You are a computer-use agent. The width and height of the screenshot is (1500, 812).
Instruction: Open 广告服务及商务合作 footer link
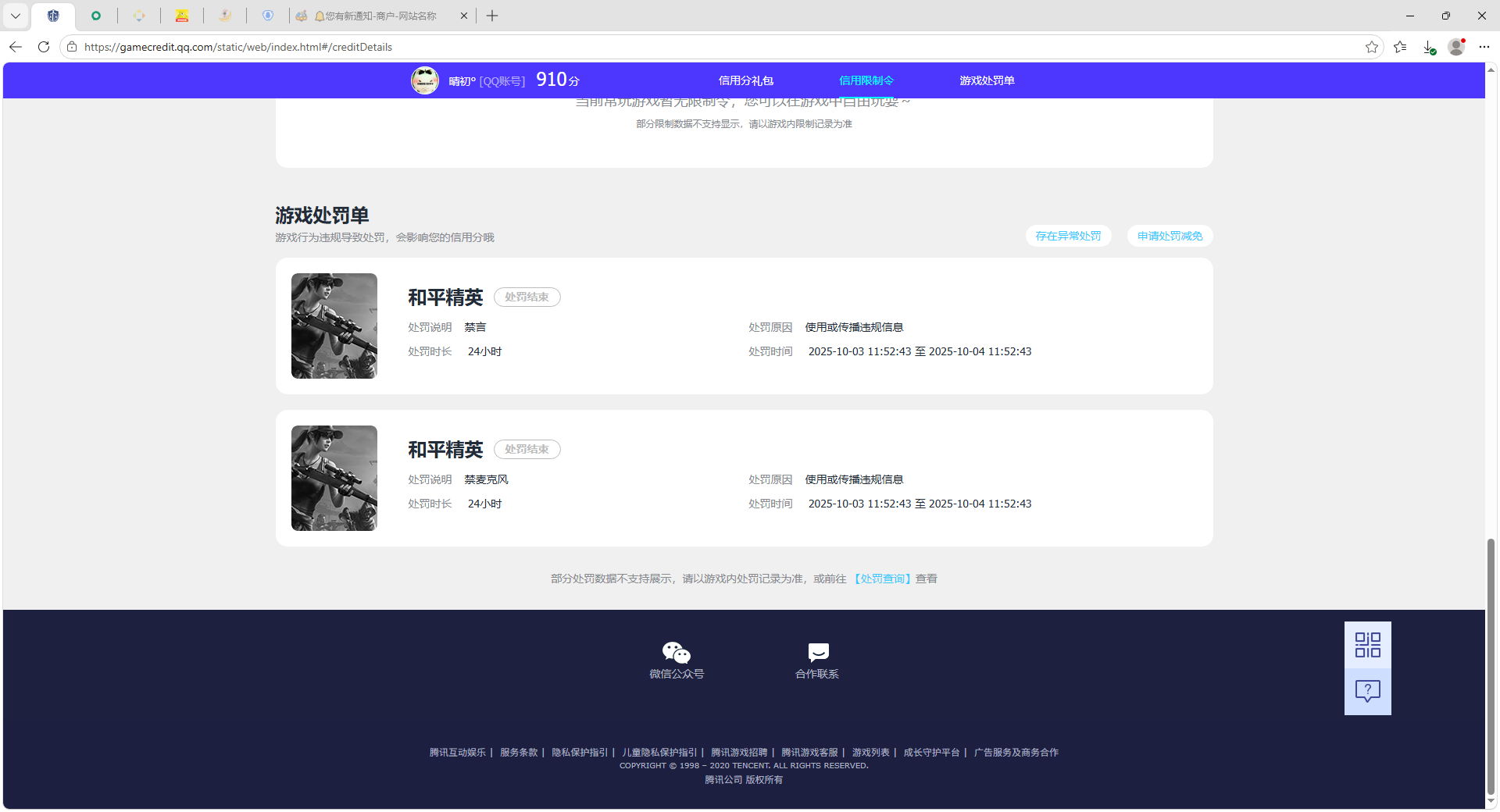coord(1016,753)
